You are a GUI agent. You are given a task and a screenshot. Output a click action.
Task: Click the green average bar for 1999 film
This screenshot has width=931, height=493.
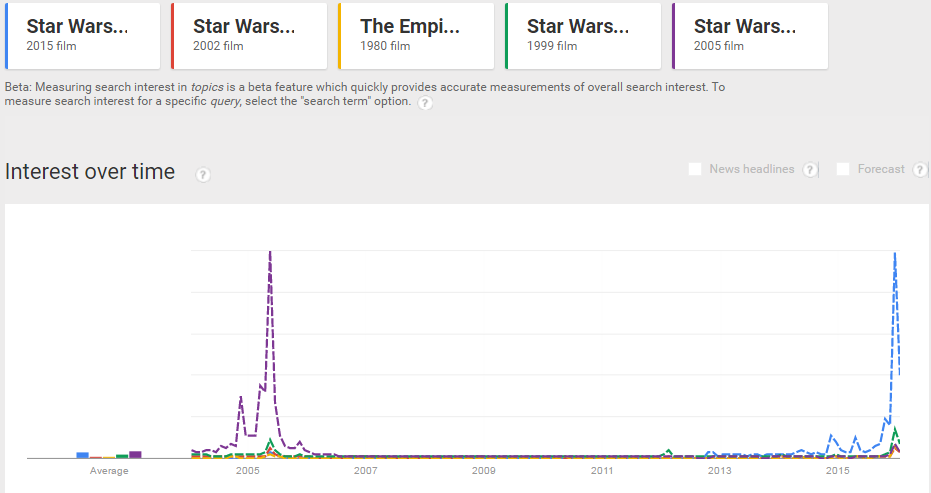122,456
